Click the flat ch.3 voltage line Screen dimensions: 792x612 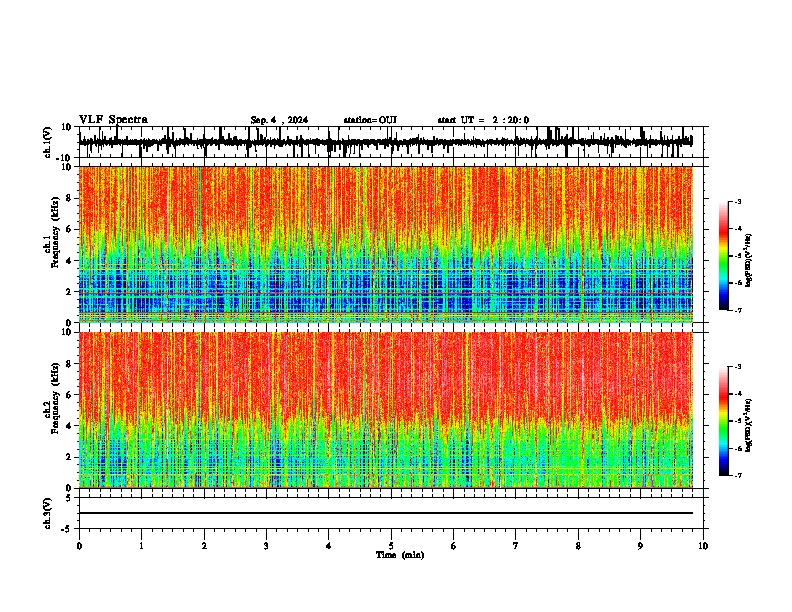[x=386, y=513]
